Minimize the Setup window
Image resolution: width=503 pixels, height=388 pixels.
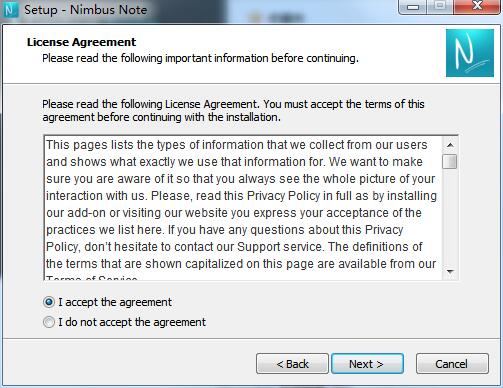413,7
